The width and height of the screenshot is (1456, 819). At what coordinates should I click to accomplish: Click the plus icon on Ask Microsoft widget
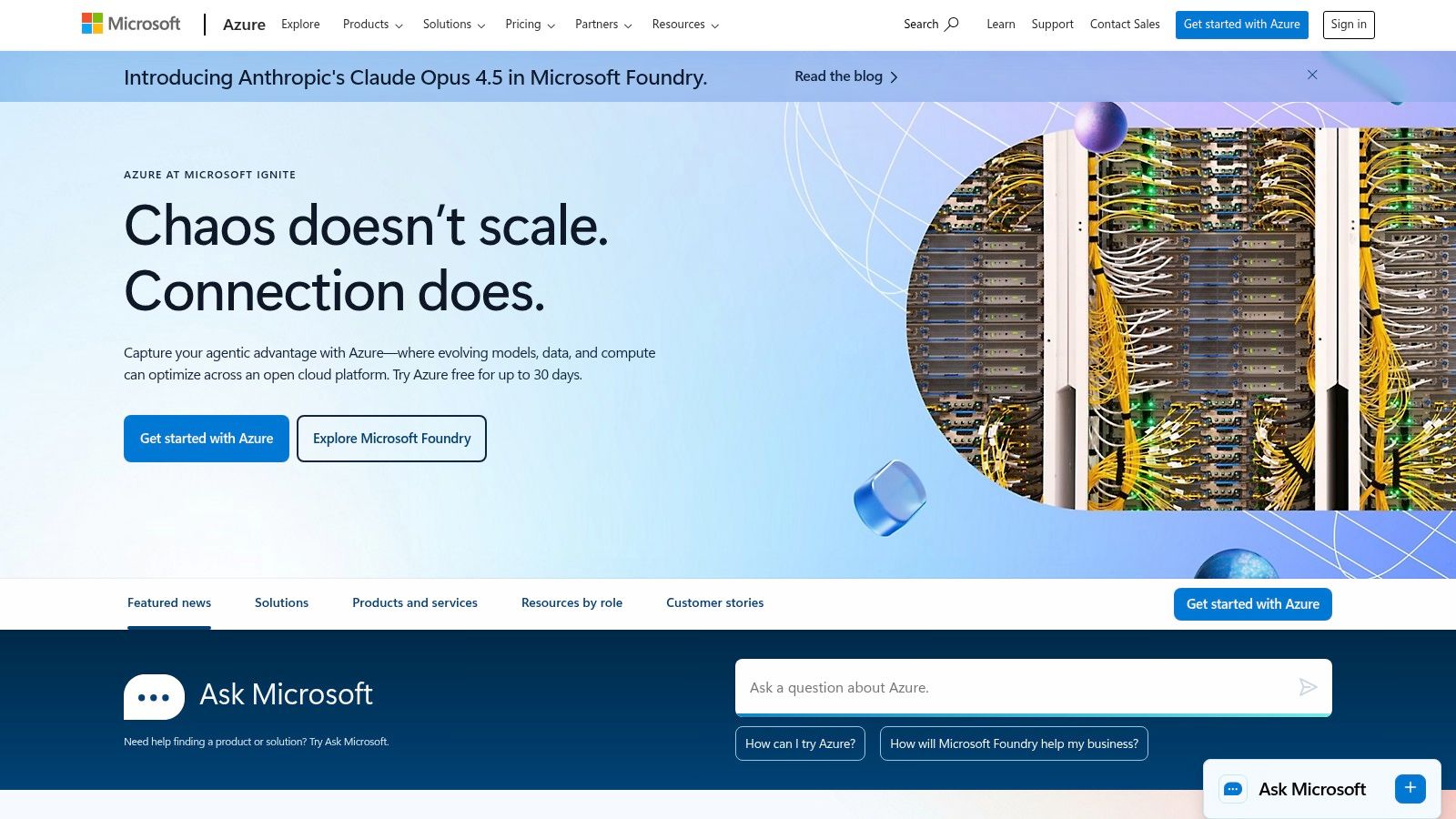1409,788
